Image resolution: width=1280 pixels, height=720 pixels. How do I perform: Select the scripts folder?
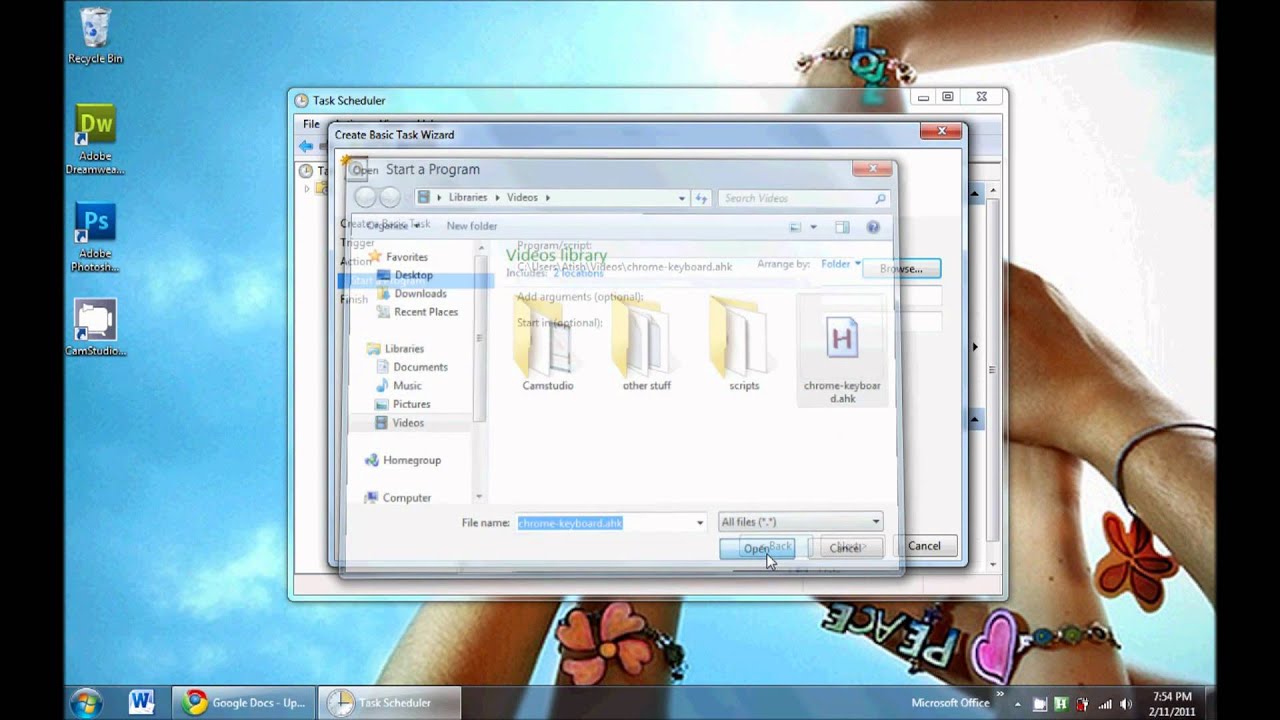744,343
